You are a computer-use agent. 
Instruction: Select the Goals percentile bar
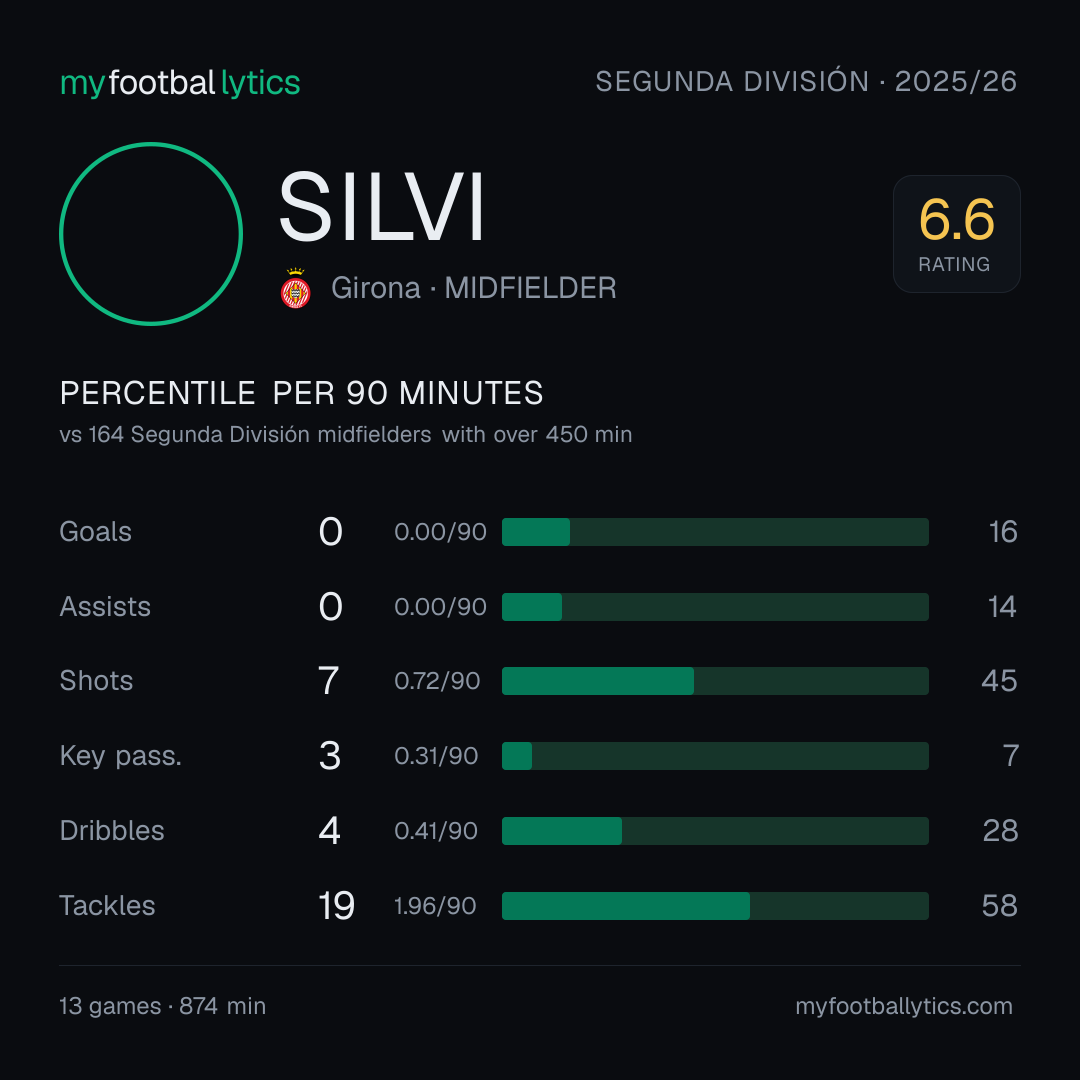coord(715,532)
